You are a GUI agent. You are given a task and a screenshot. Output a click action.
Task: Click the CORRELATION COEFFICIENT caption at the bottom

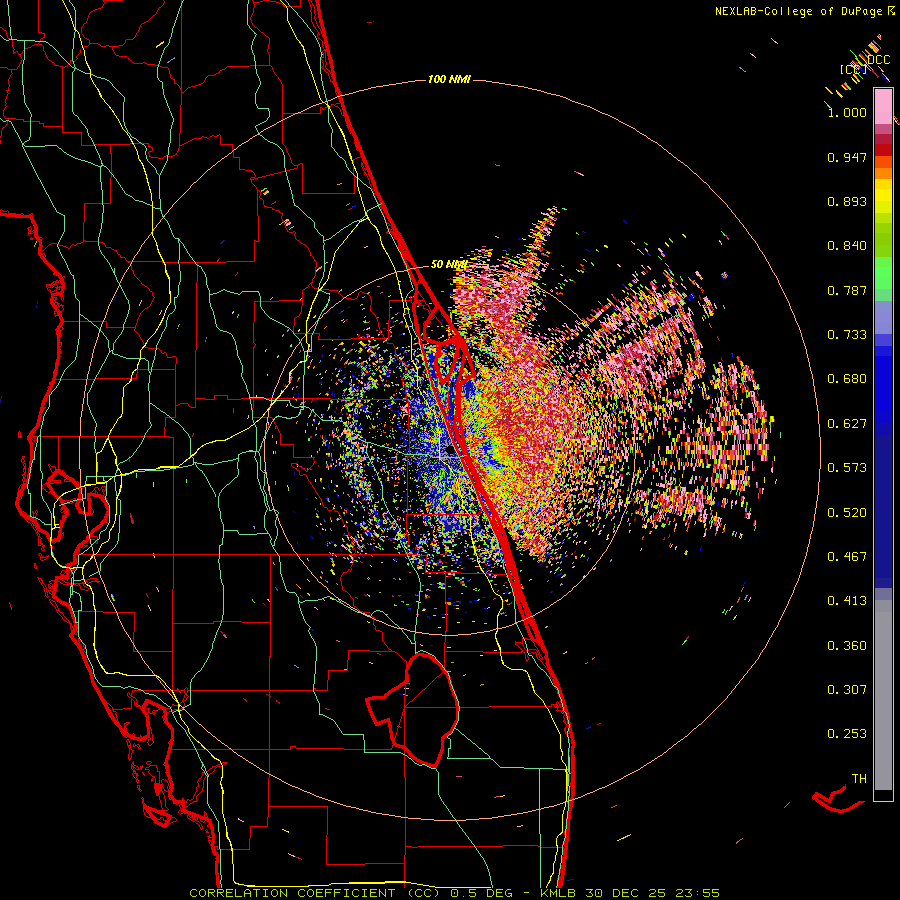click(454, 893)
